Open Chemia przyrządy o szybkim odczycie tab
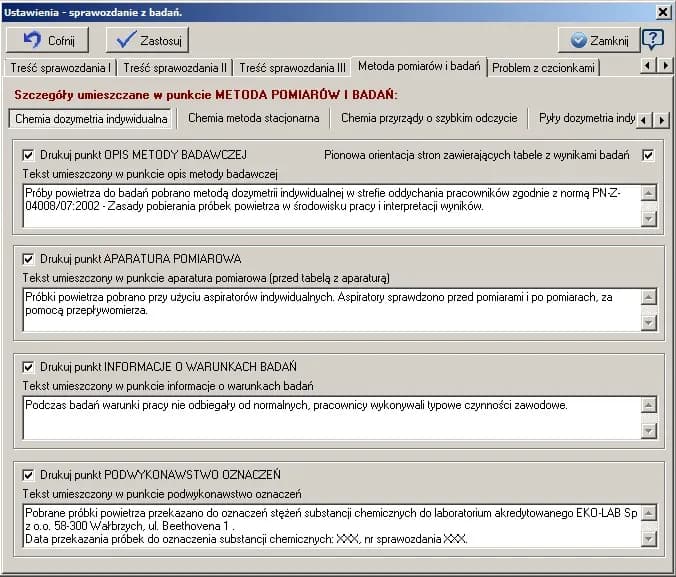676x577 pixels. click(429, 118)
